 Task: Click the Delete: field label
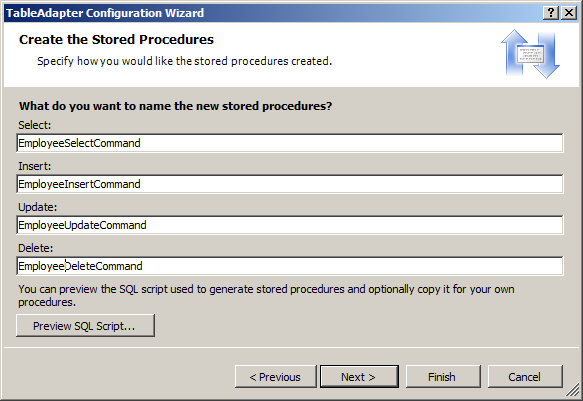tap(36, 248)
